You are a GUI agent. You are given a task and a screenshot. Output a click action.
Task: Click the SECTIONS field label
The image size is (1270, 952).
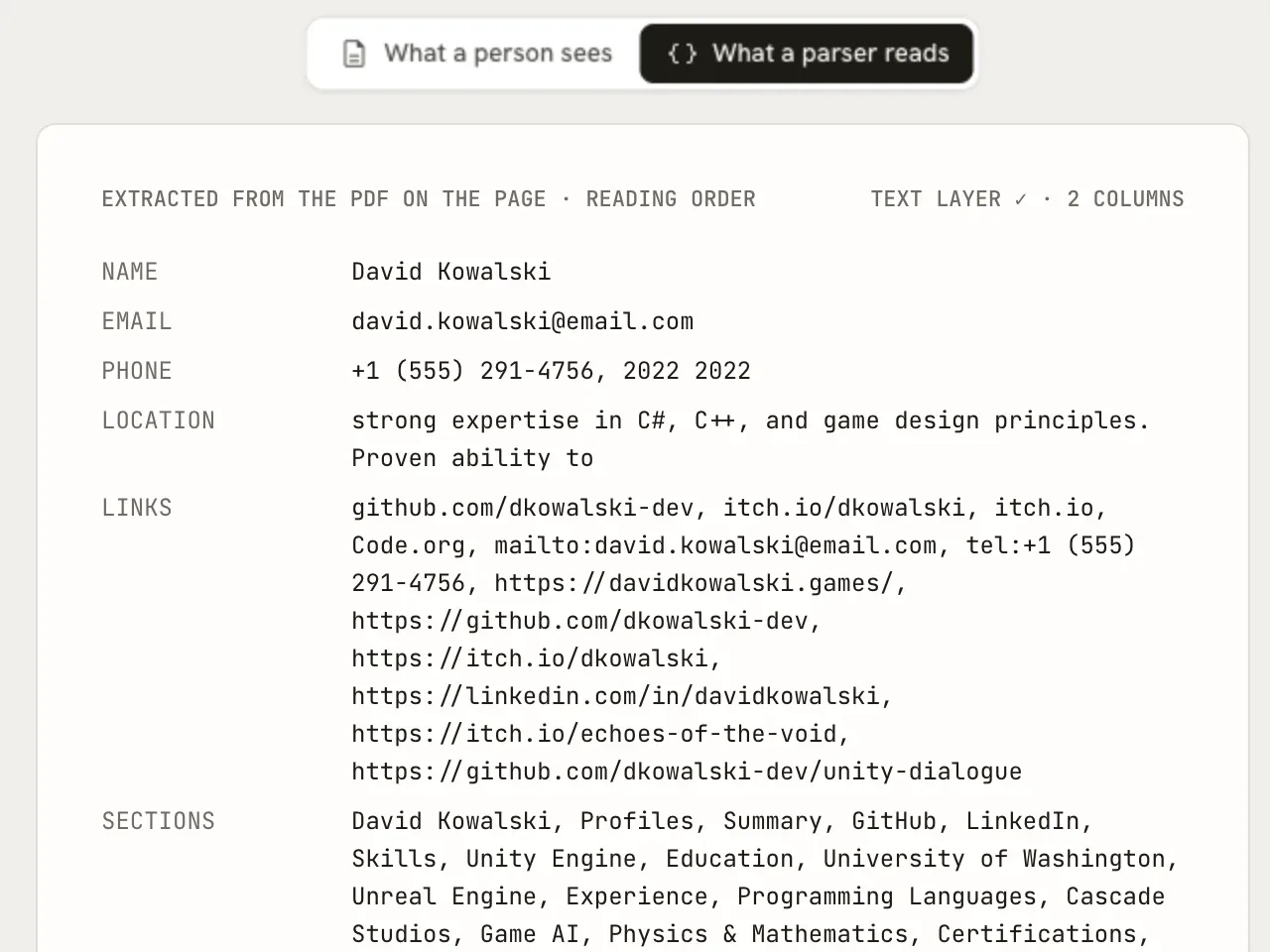[x=159, y=821]
